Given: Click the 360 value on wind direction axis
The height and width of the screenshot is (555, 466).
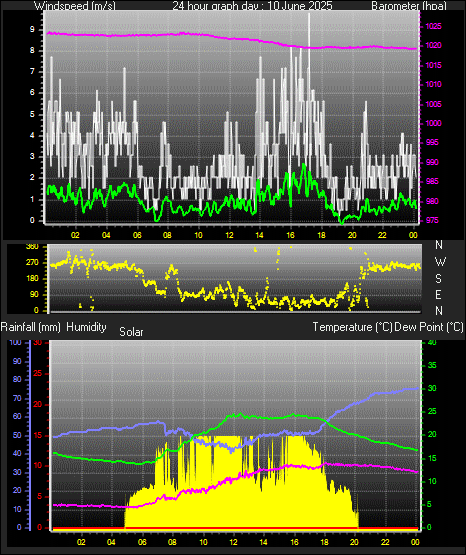Looking at the screenshot, I should coord(32,247).
